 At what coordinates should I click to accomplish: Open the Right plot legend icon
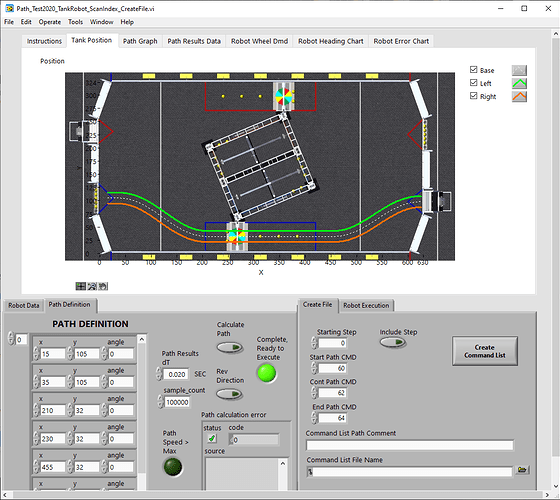pos(519,96)
